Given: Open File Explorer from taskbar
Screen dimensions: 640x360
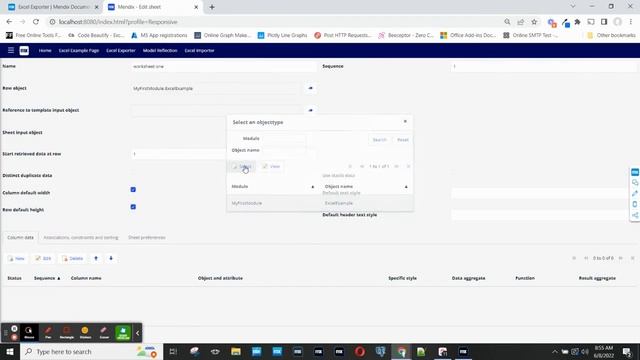Looking at the screenshot, I should point(236,351).
